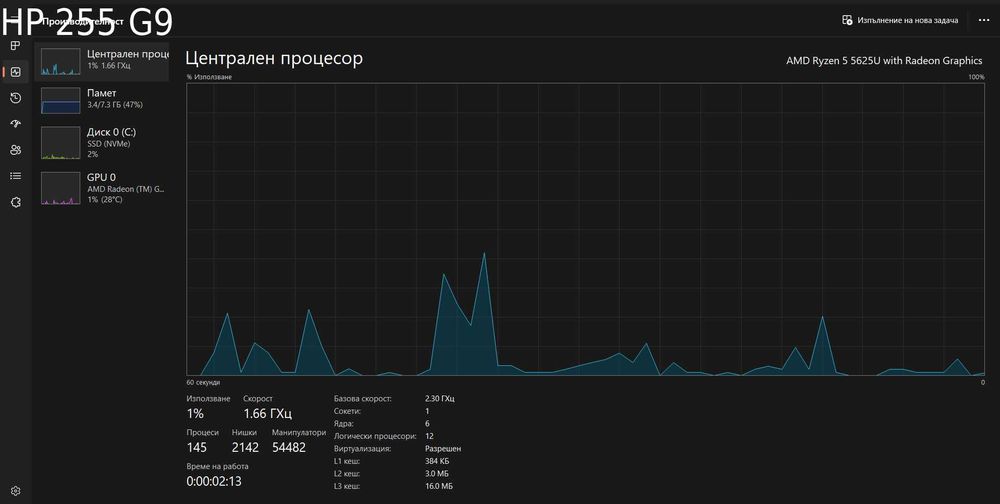Select the Performance sidebar icon
Viewport: 1000px width, 504px height.
15,72
